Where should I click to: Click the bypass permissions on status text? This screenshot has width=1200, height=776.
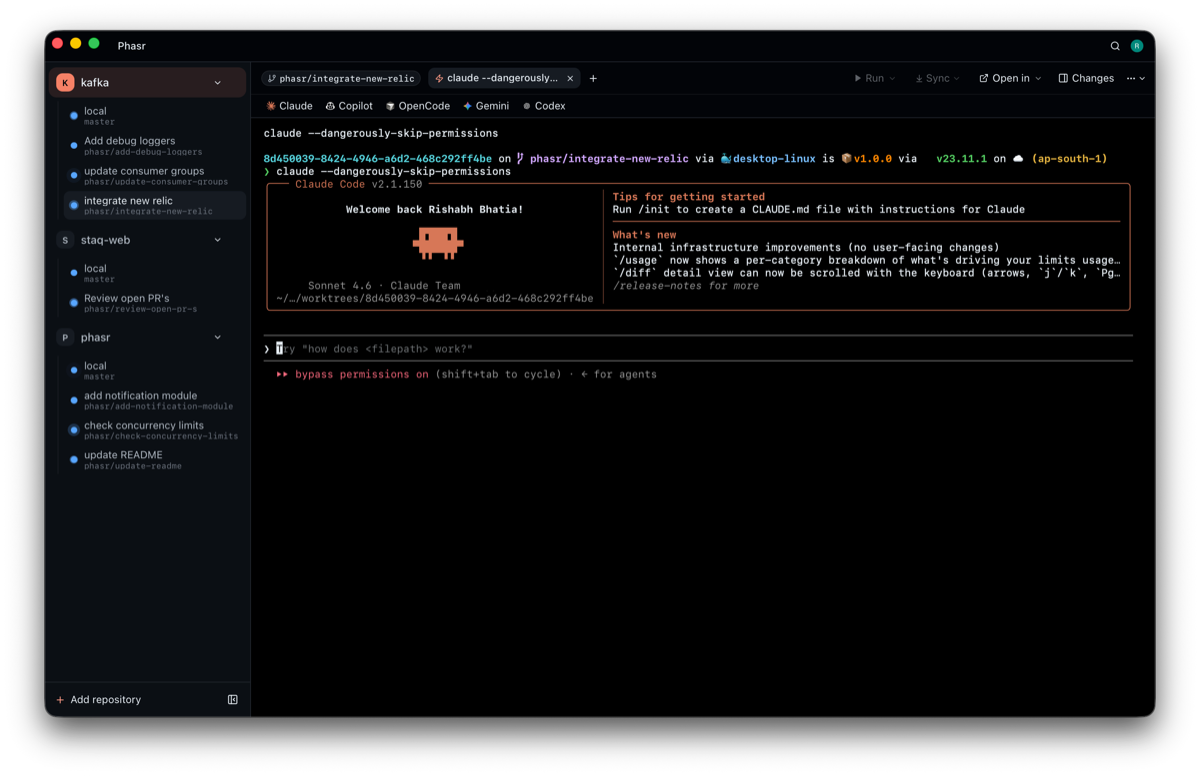pyautogui.click(x=362, y=374)
